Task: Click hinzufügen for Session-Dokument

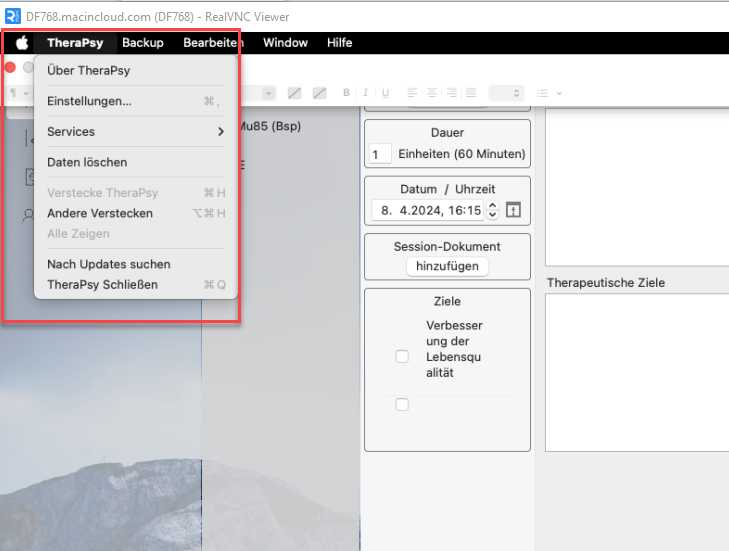Action: (447, 266)
